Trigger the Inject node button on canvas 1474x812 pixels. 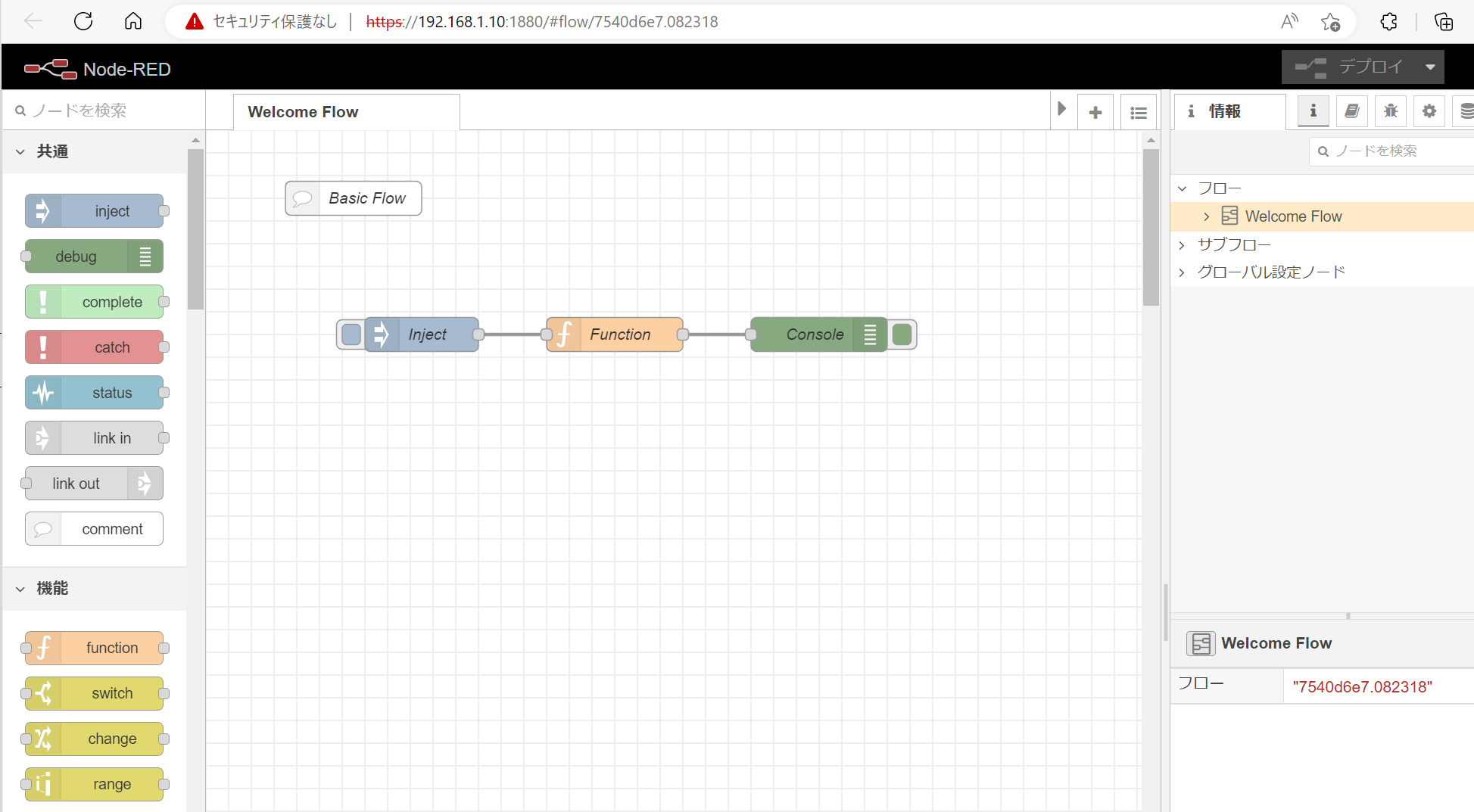click(x=351, y=334)
